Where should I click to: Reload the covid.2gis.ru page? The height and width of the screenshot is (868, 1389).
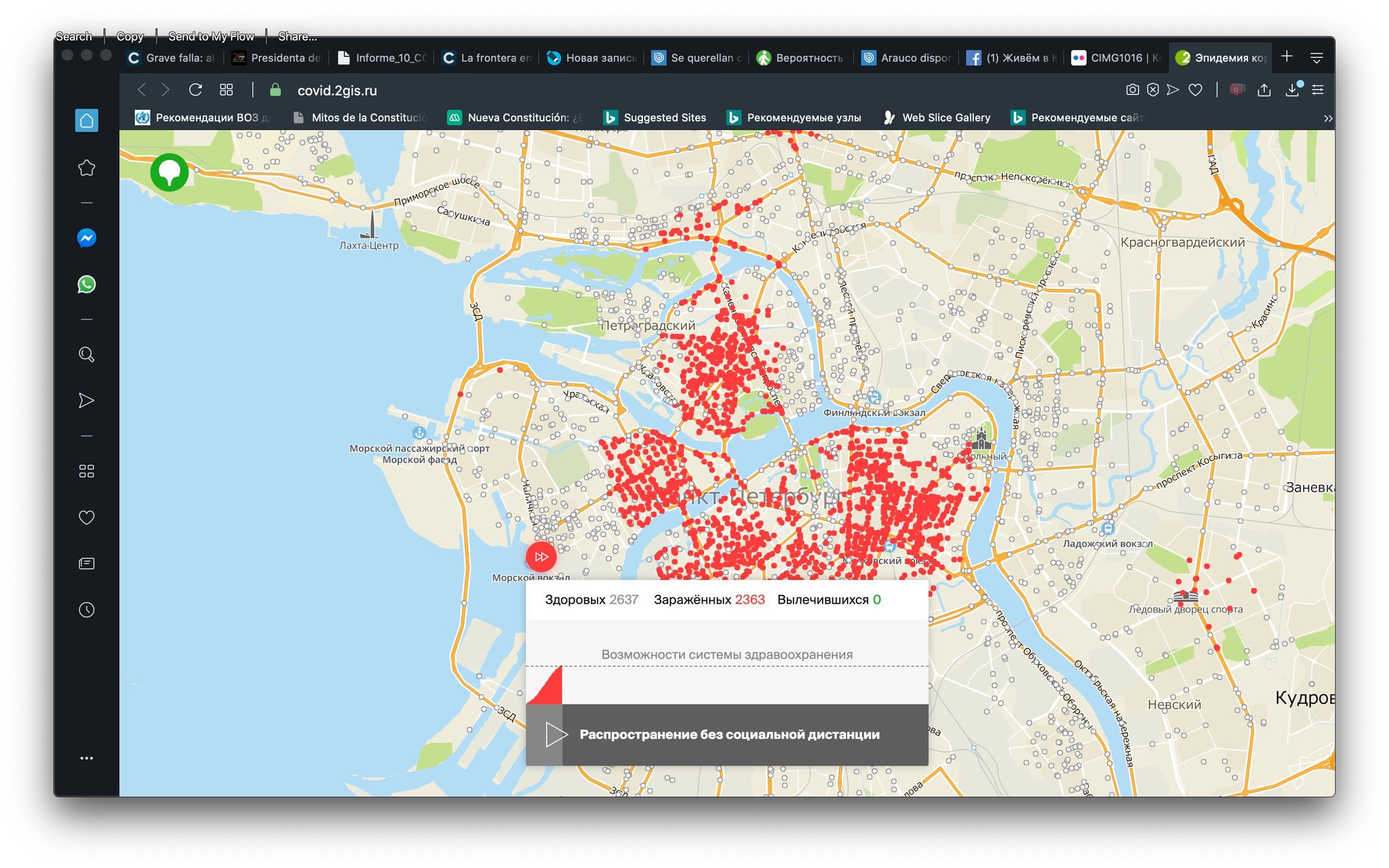coord(195,90)
